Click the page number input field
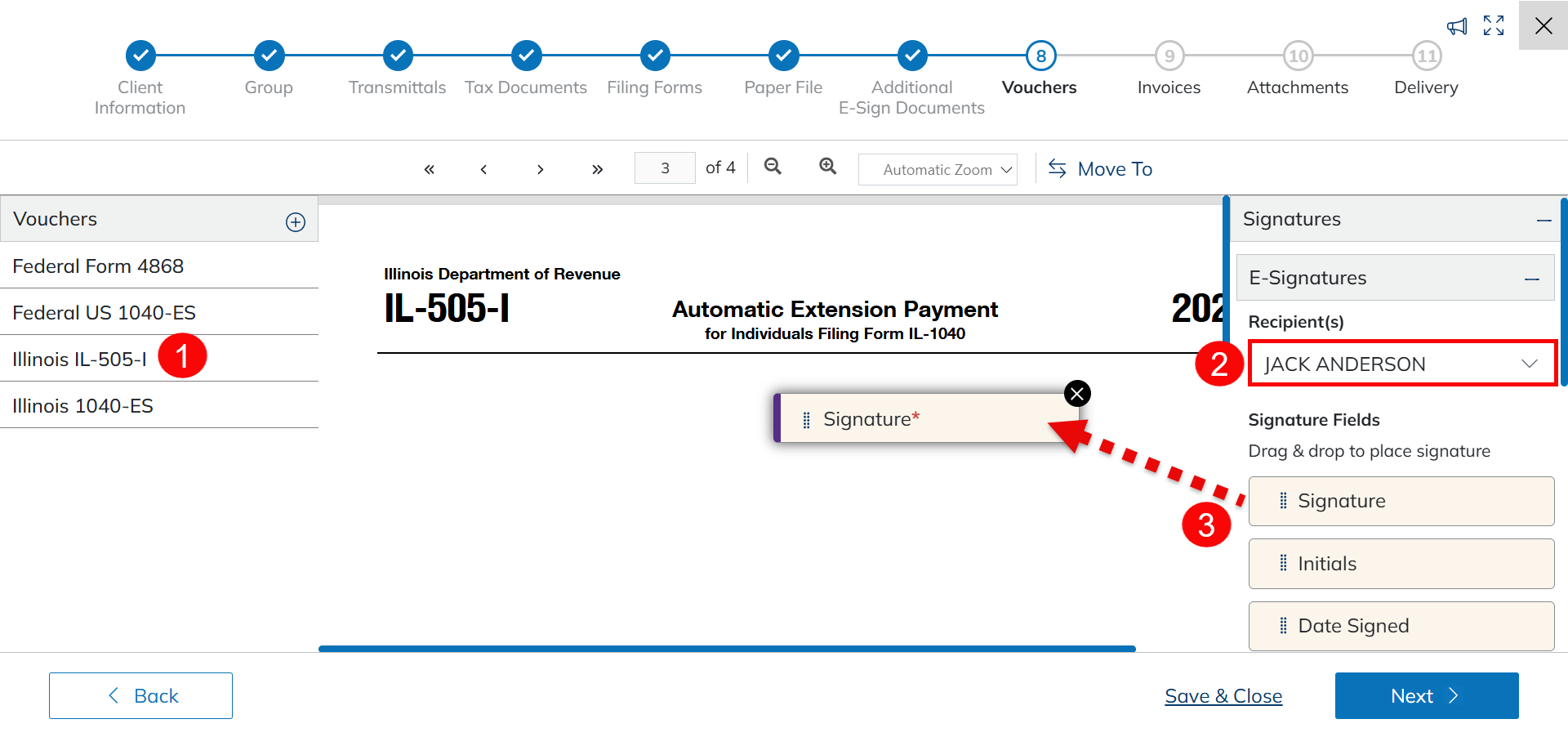 (x=665, y=168)
